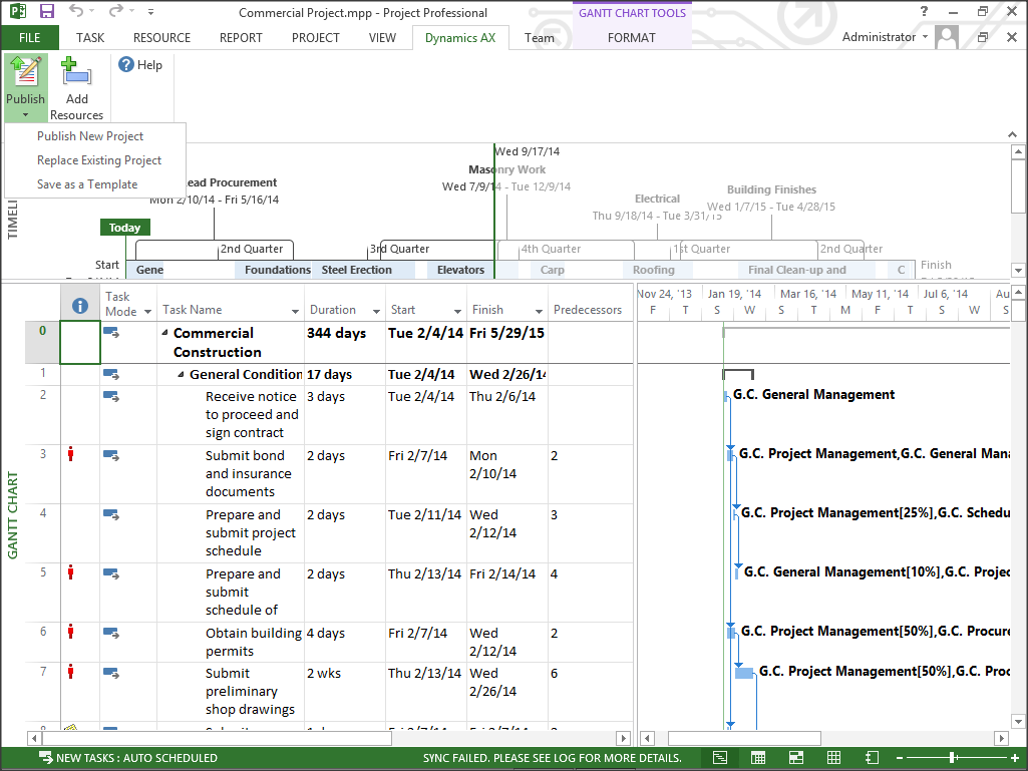Switch to Resource Sheet view in status bar

pyautogui.click(x=833, y=758)
